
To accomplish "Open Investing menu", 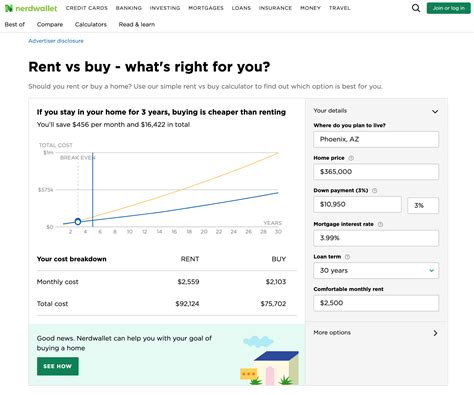I will [x=165, y=8].
